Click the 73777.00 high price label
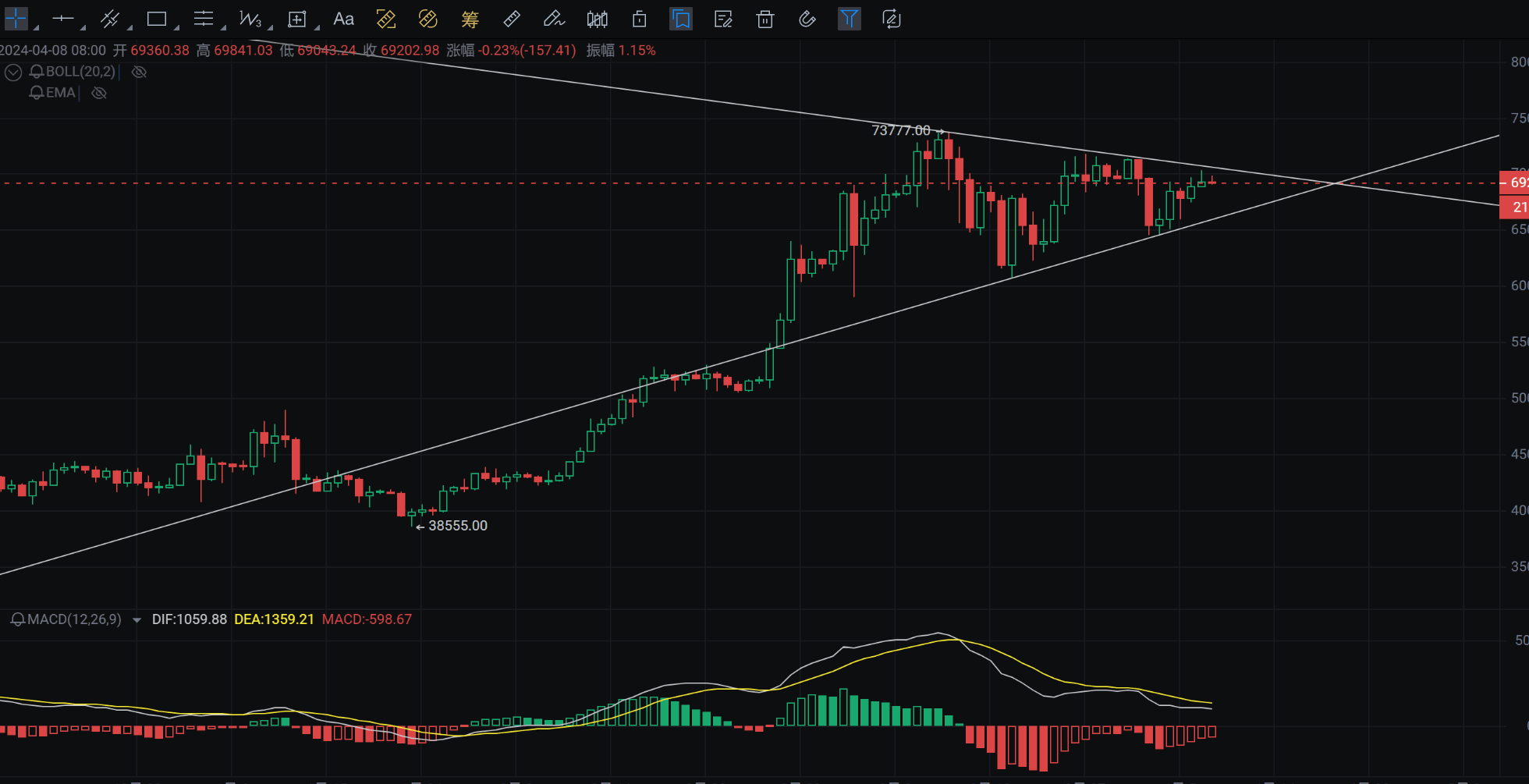Viewport: 1529px width, 784px height. [901, 130]
